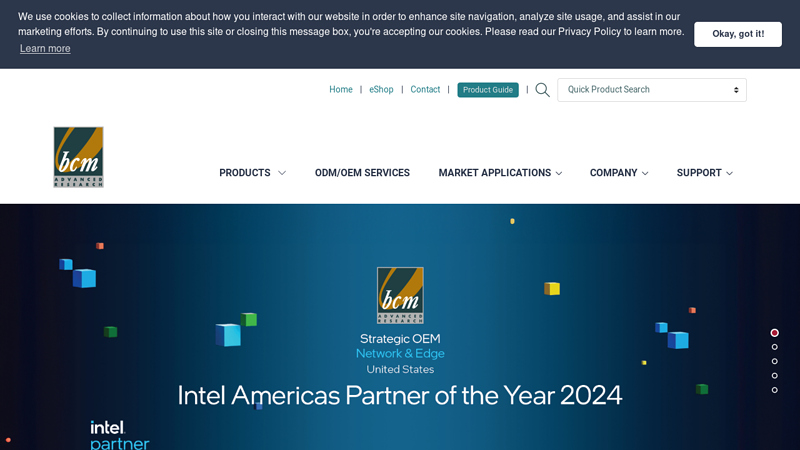Visit the eShop link

click(381, 89)
